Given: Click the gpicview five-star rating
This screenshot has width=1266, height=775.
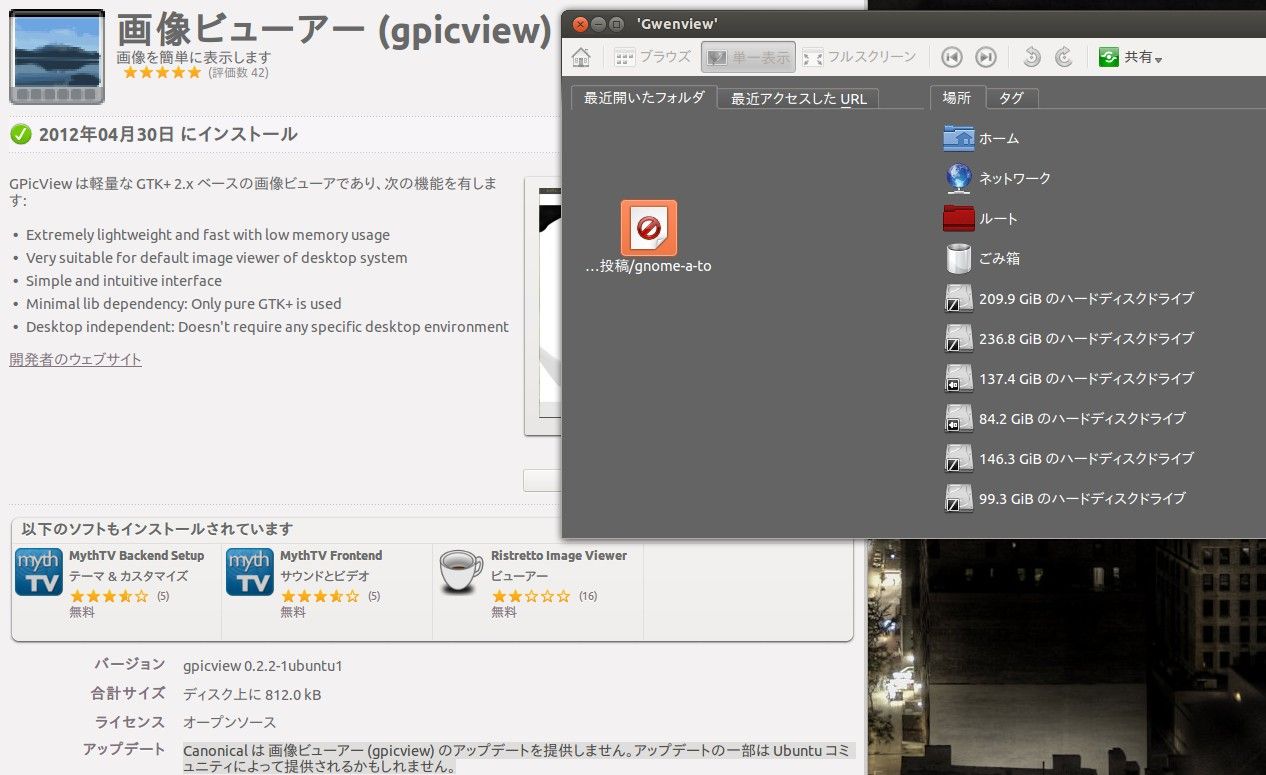Looking at the screenshot, I should 162,73.
